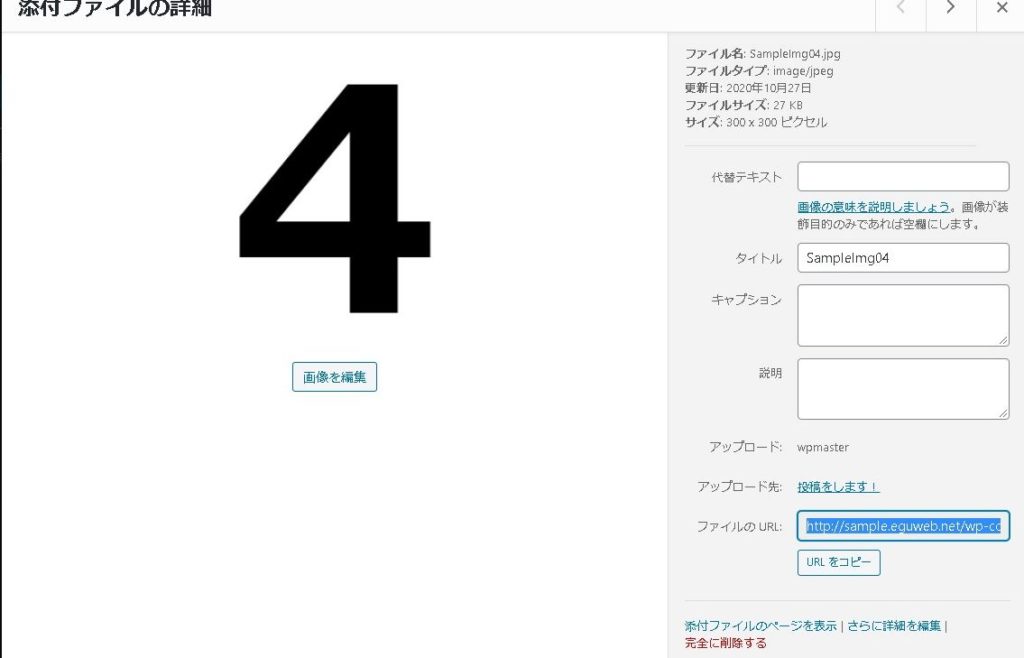1024x658 pixels.
Task: Open 添付ファイルのページを表示 link
Action: [x=761, y=625]
